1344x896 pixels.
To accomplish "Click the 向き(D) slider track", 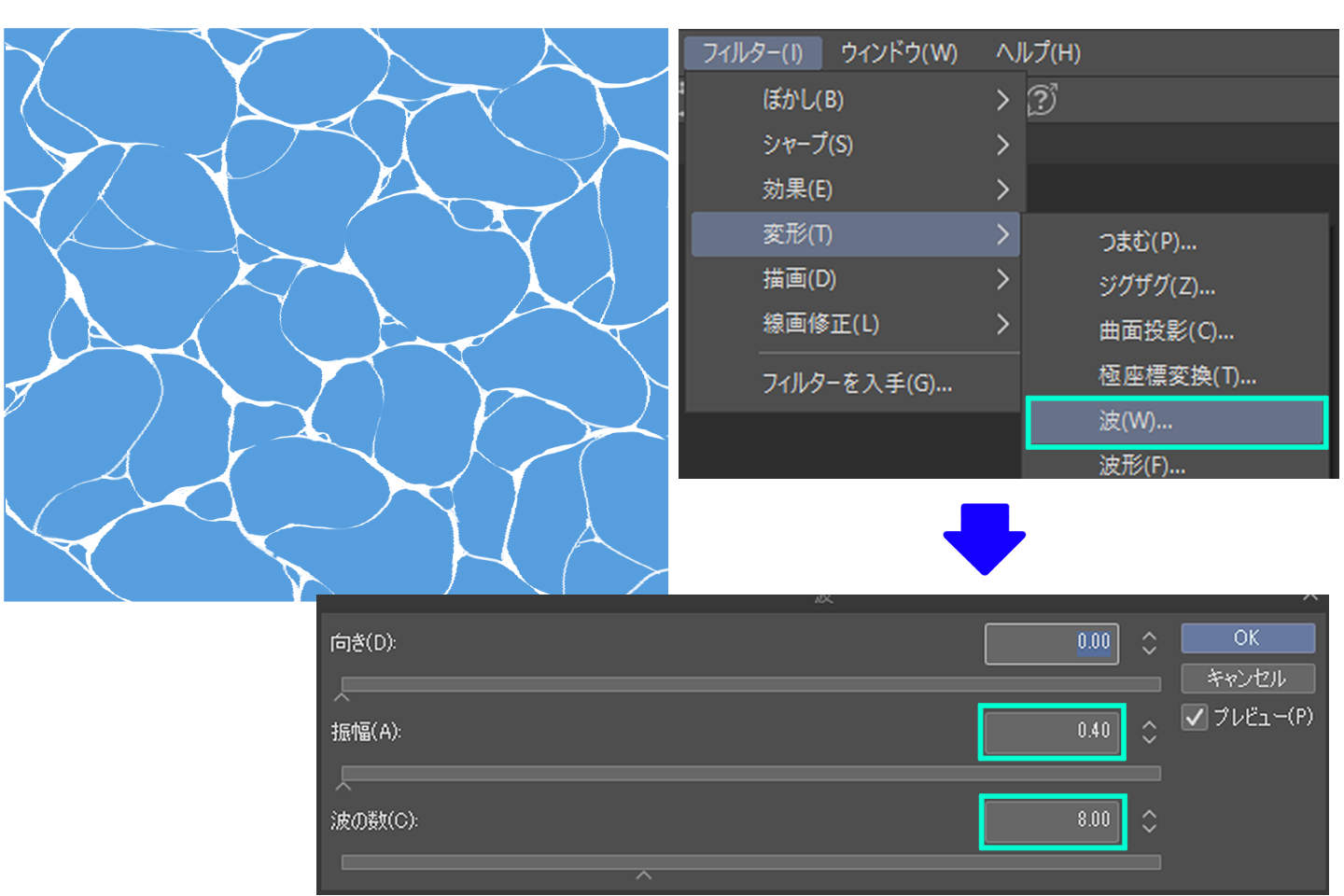I will [x=749, y=684].
